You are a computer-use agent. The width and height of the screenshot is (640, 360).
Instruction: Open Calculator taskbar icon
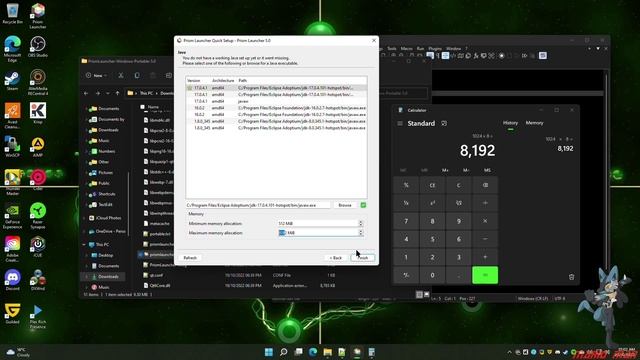(x=371, y=352)
